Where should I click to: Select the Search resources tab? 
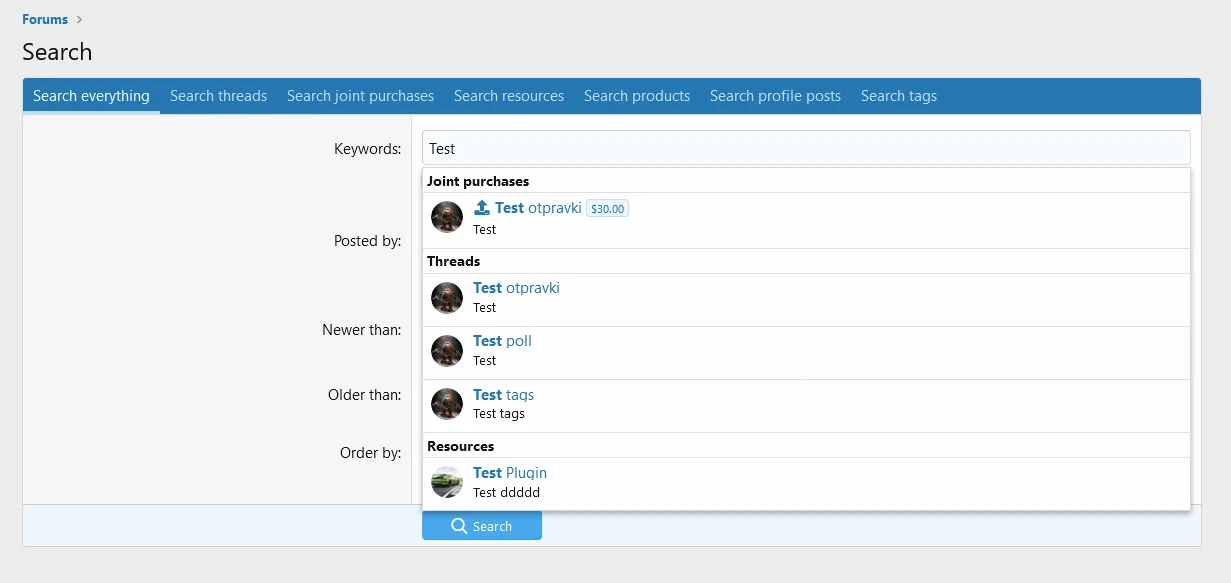click(x=509, y=96)
